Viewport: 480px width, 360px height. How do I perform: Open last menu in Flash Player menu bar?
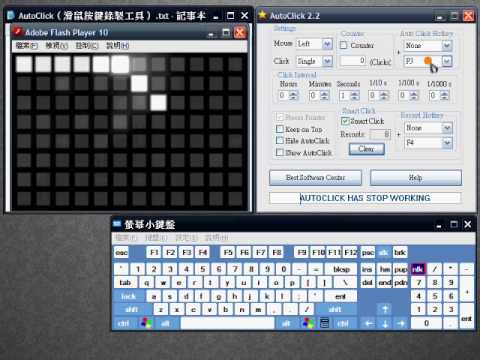tap(118, 46)
